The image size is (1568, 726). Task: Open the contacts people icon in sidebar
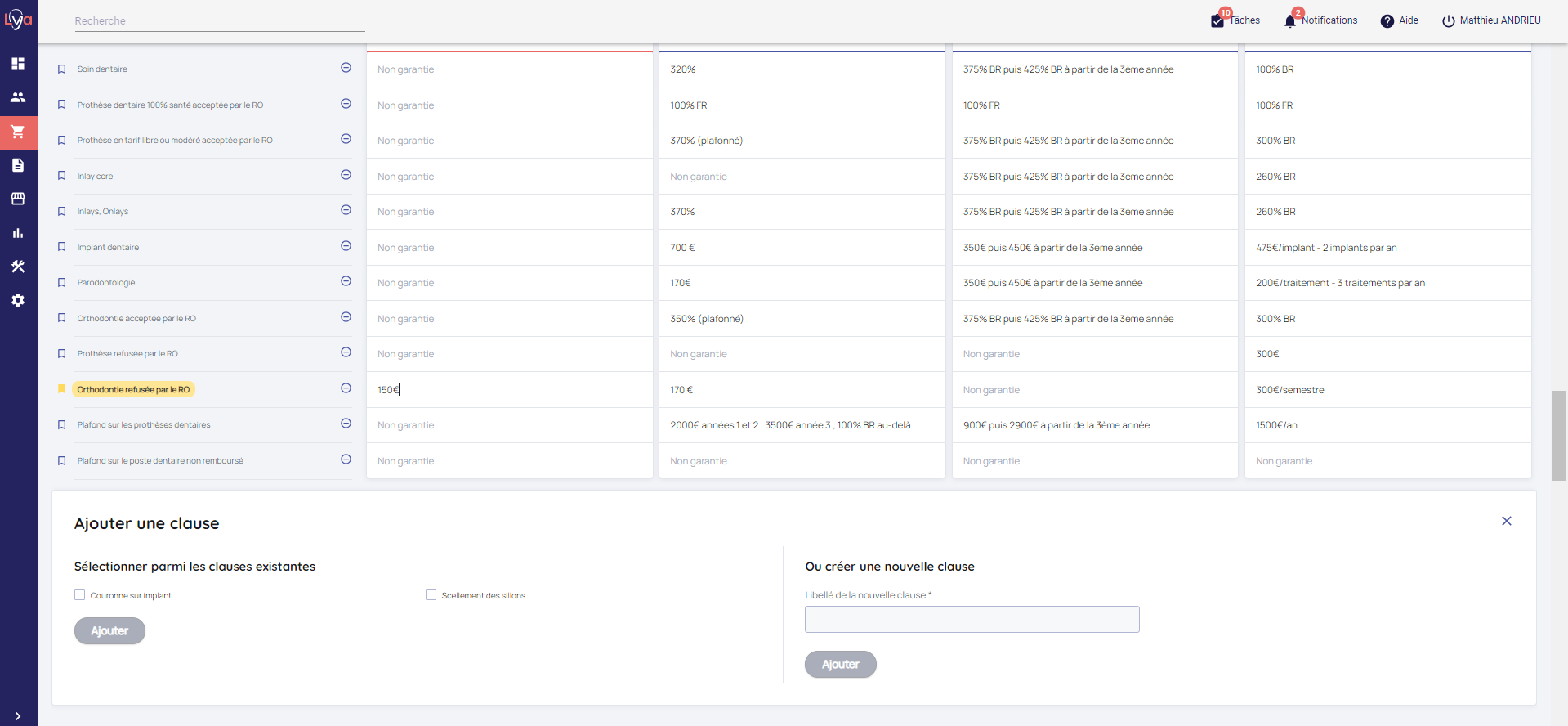(18, 97)
